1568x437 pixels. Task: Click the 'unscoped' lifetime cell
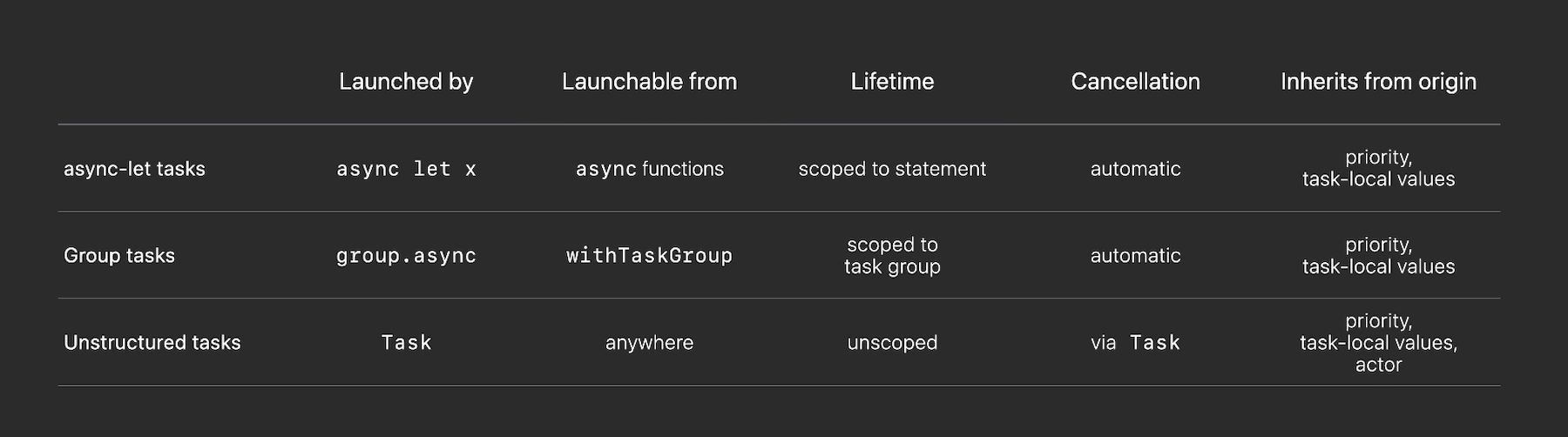tap(892, 343)
